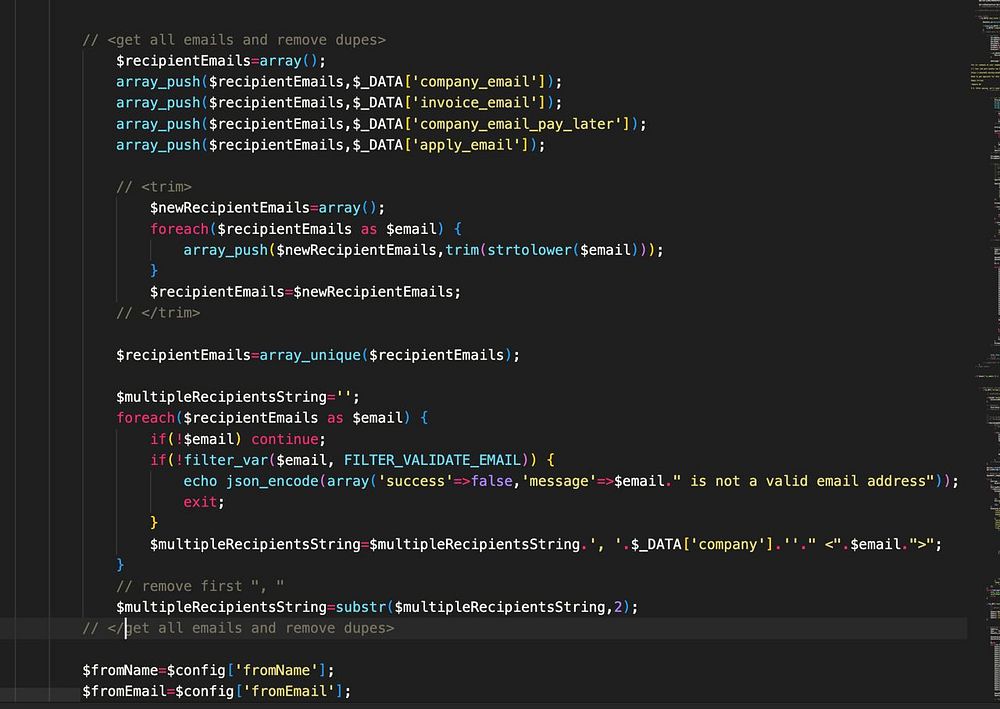Screen dimensions: 1000x709
Task: Click $multipleRecipientsString=''; line
Action: coord(238,397)
